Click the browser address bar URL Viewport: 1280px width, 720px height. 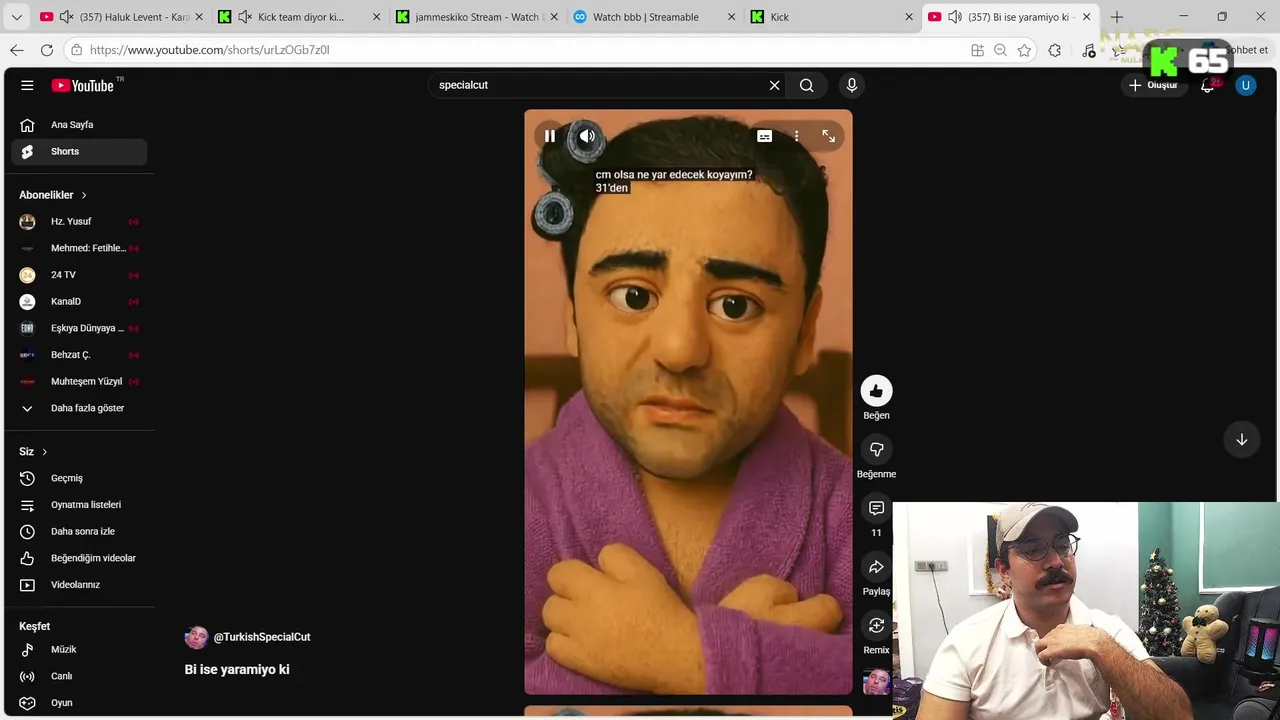pyautogui.click(x=209, y=50)
